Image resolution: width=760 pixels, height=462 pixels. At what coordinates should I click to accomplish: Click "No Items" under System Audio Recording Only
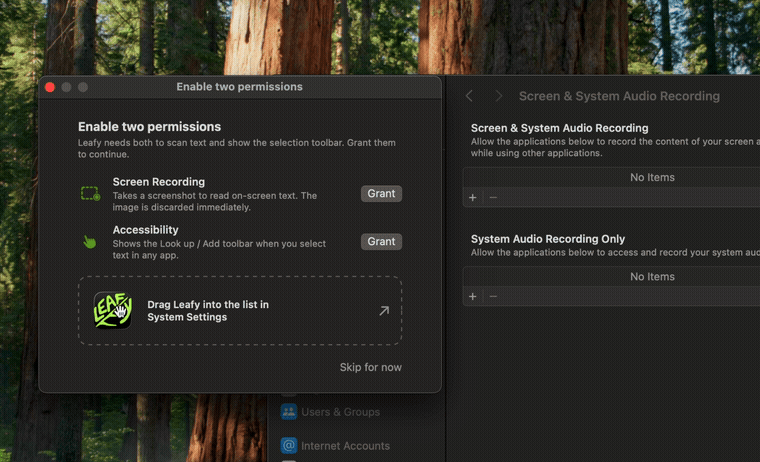(x=652, y=276)
